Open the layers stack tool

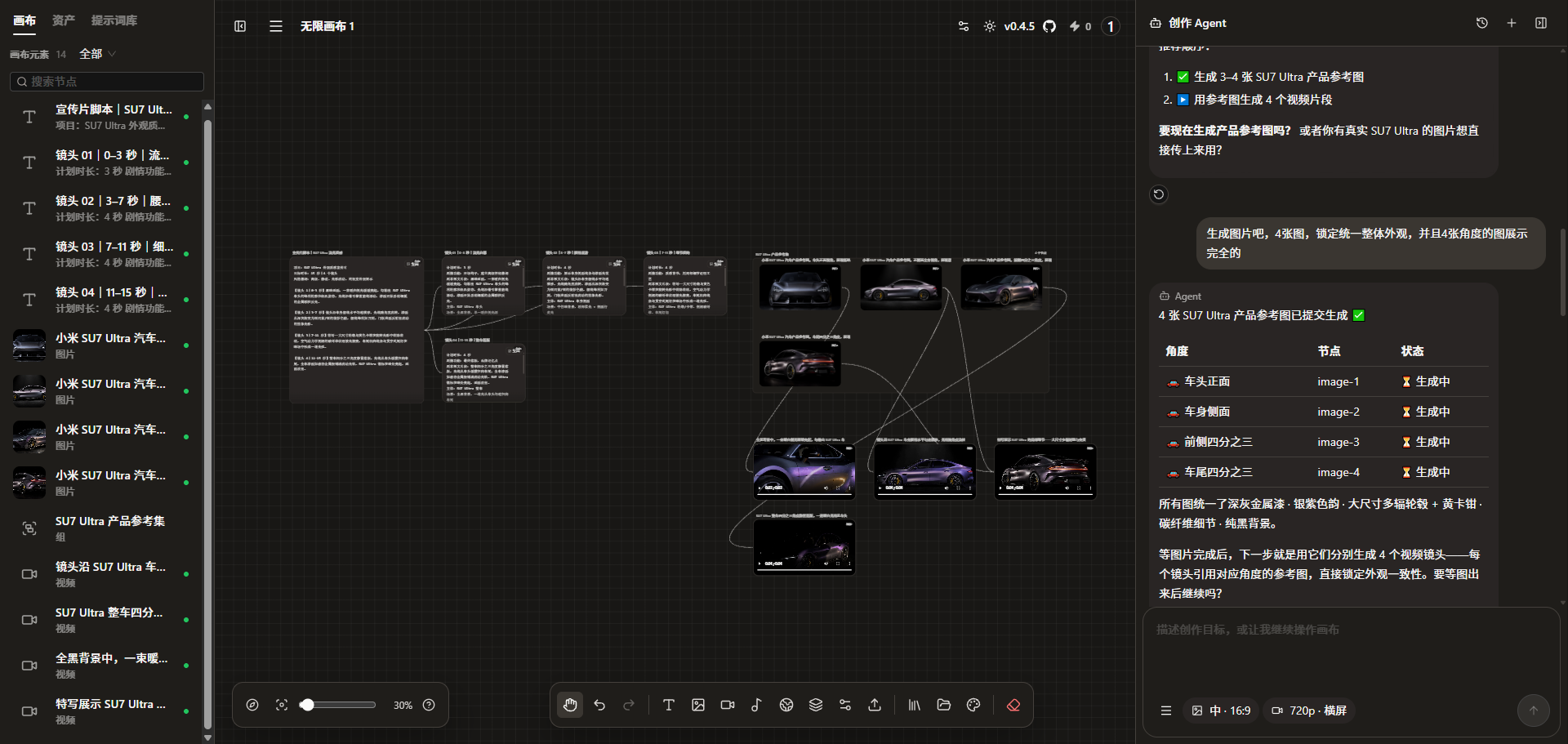coord(816,705)
